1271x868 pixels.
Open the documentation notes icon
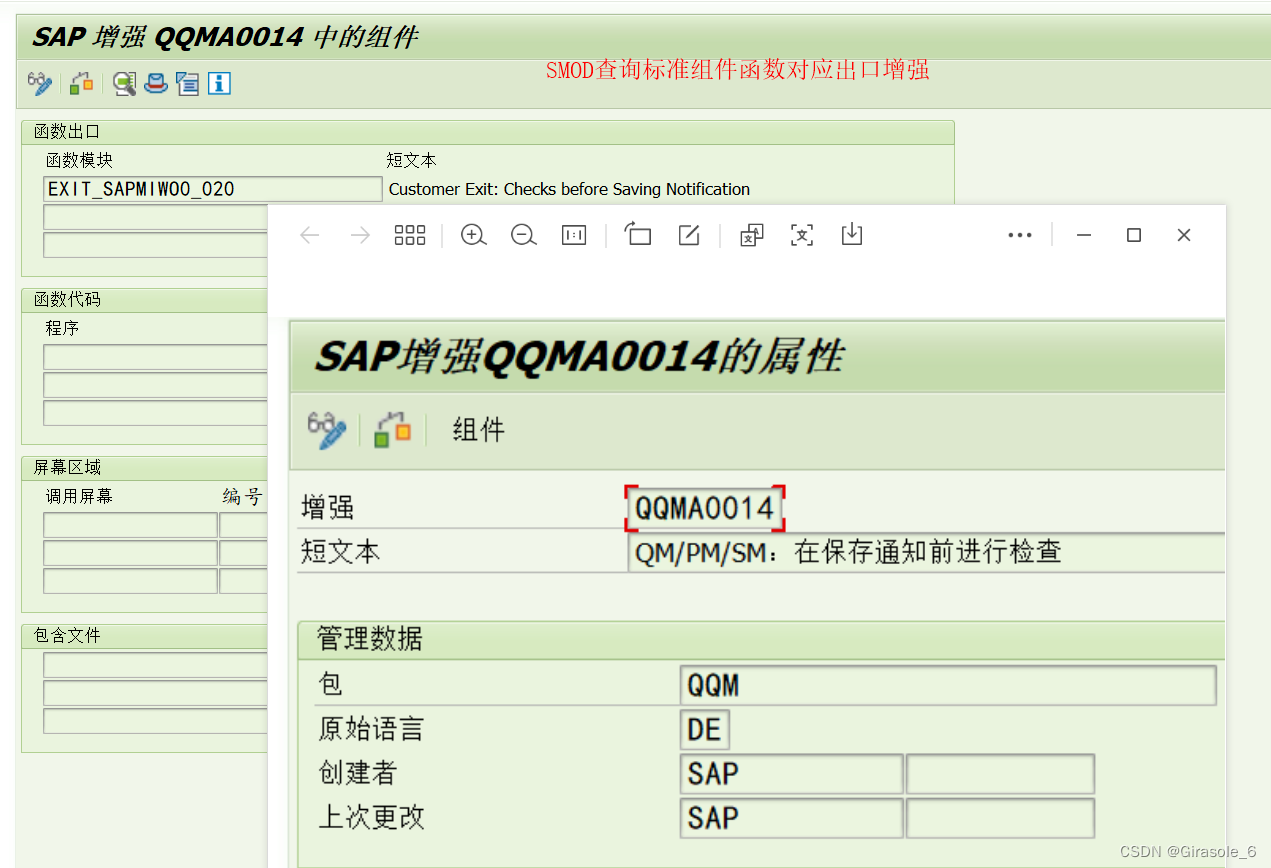pyautogui.click(x=187, y=84)
